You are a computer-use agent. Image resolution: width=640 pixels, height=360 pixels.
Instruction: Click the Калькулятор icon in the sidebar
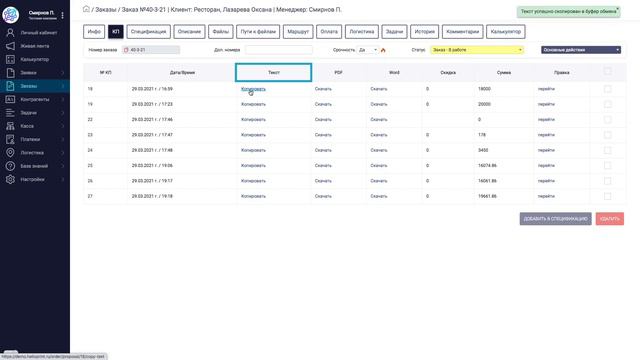tap(10, 59)
